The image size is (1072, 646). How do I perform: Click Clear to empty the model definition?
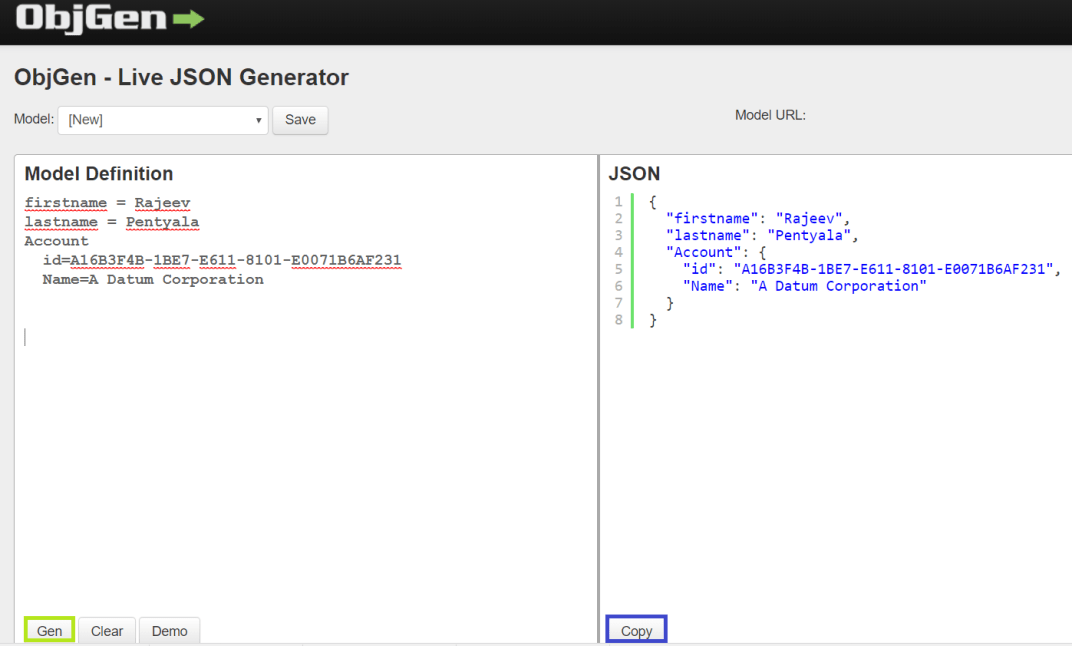(106, 630)
